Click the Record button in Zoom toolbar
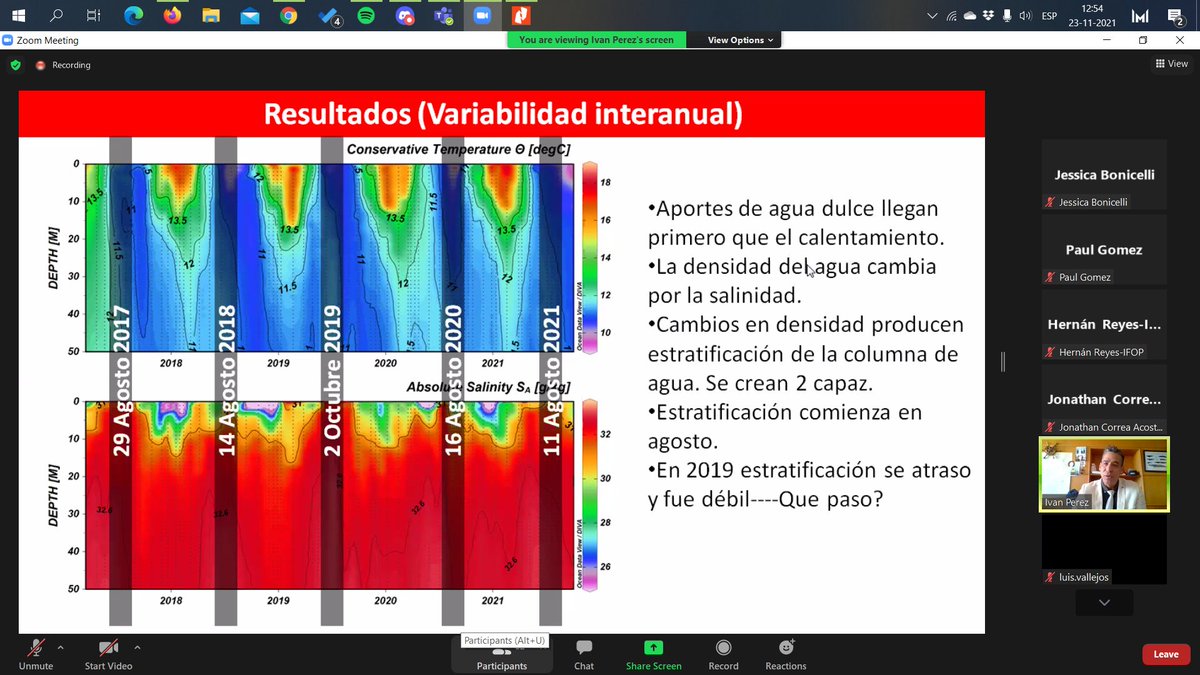This screenshot has width=1200, height=675. tap(724, 655)
